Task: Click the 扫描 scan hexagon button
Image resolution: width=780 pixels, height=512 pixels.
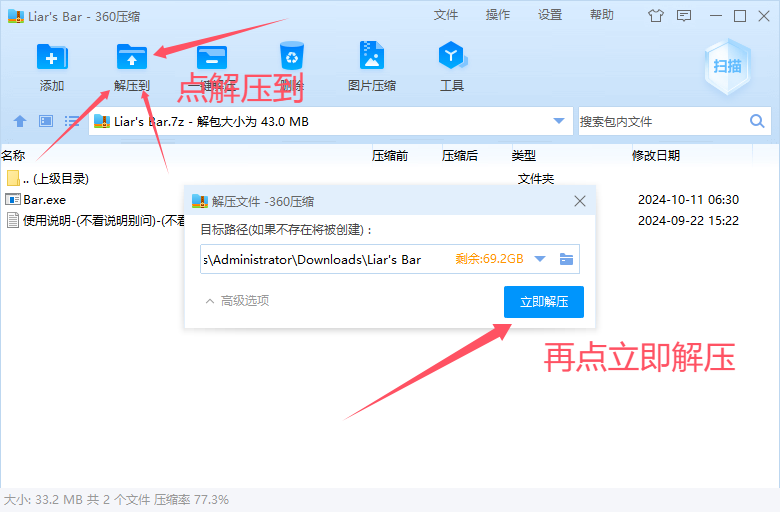Action: click(727, 66)
